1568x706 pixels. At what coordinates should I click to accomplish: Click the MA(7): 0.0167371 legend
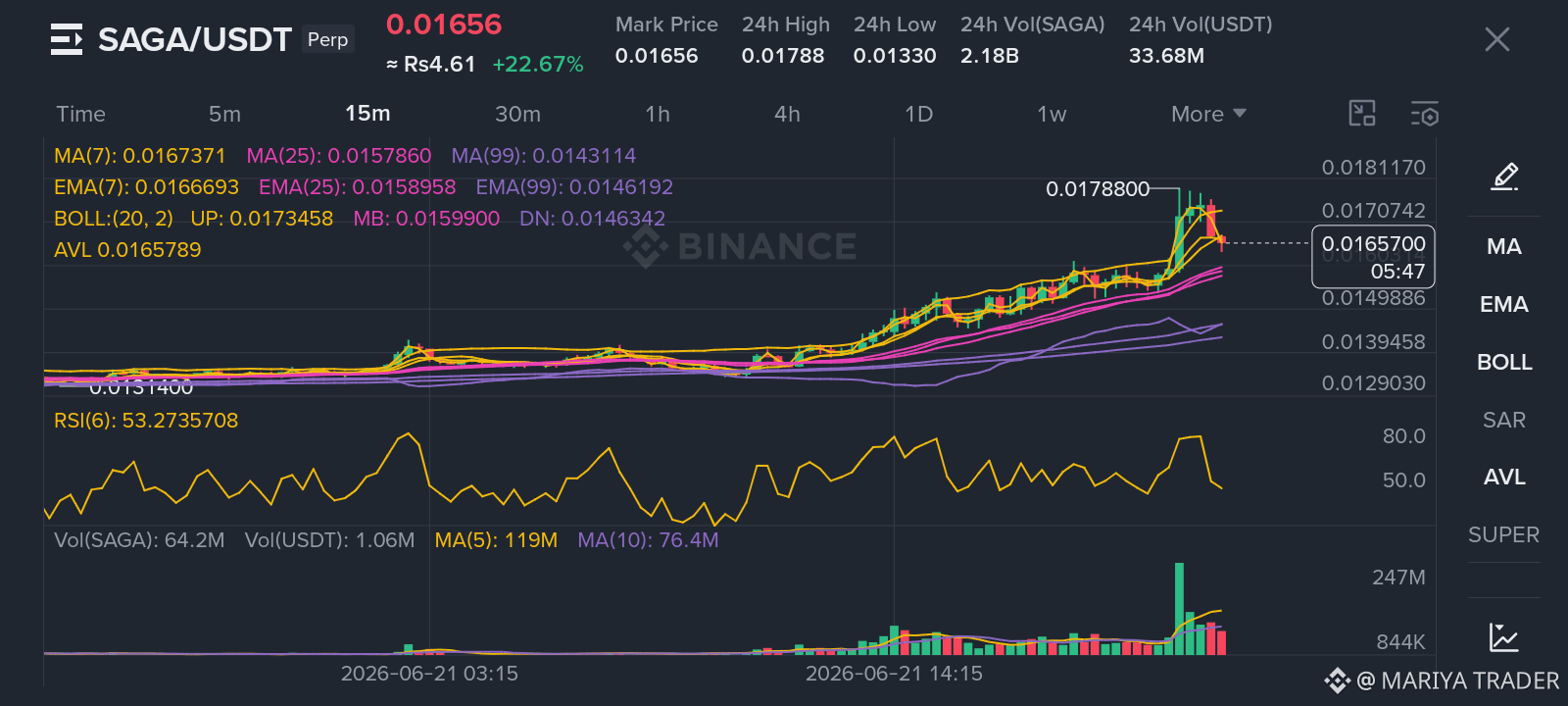point(140,156)
